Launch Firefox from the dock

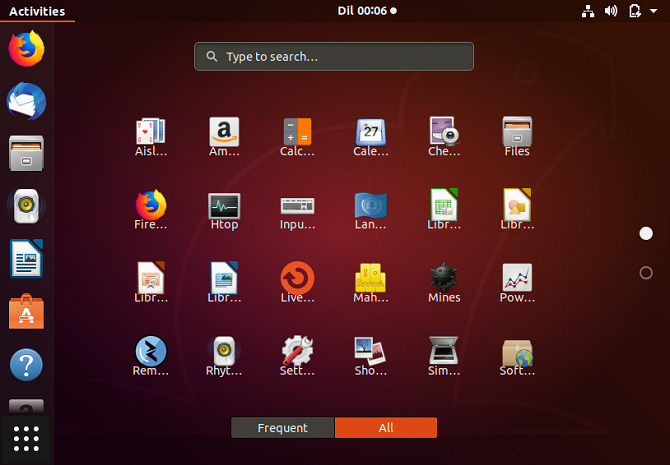26,49
